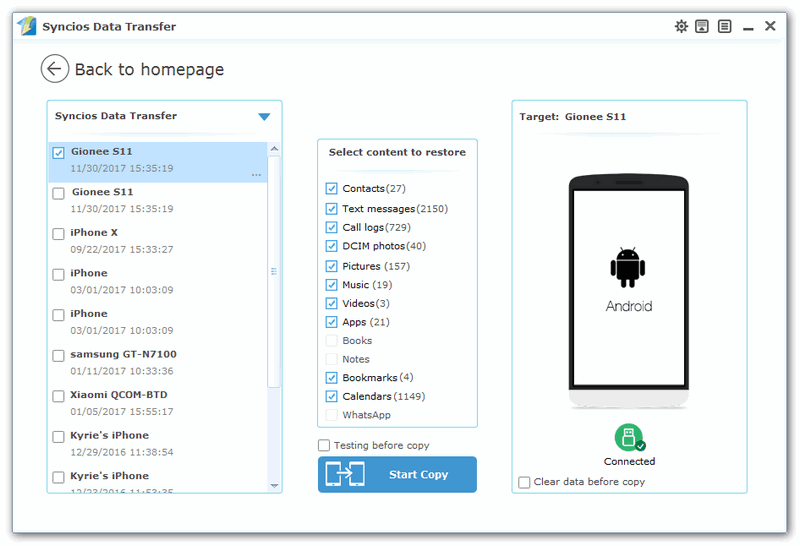Click the backup list scroll down arrow
This screenshot has width=800, height=546.
(x=274, y=486)
